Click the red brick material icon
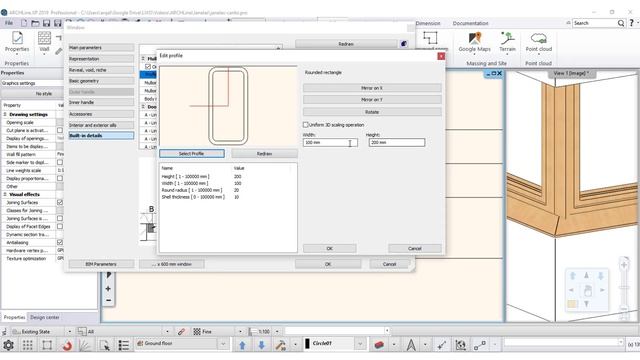 [379, 345]
